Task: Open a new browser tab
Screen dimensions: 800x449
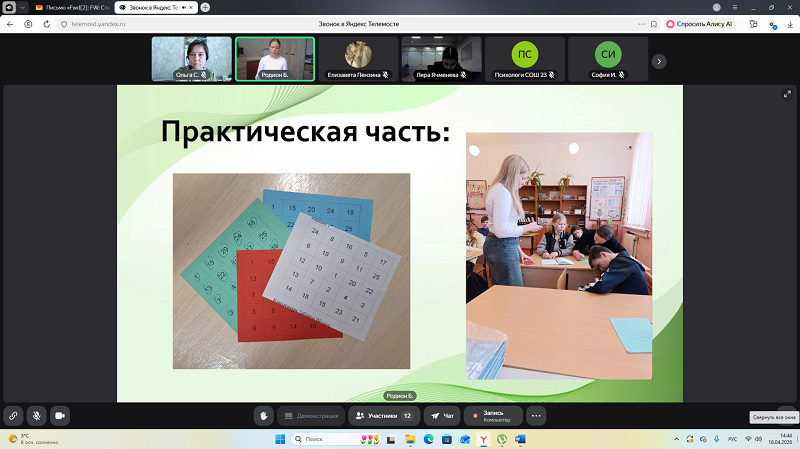Action: (x=205, y=7)
